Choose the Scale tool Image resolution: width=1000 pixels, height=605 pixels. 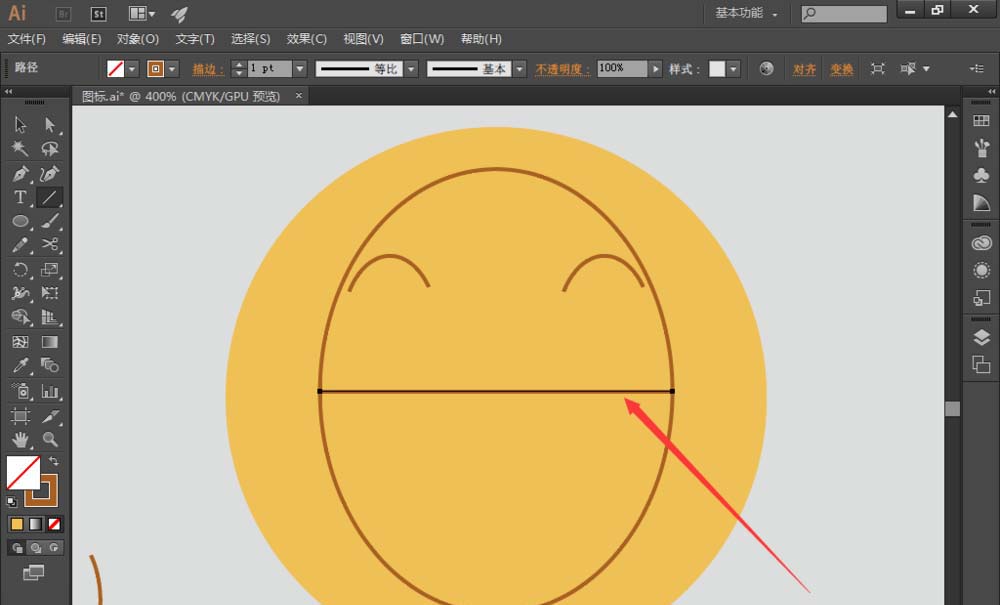pyautogui.click(x=50, y=269)
